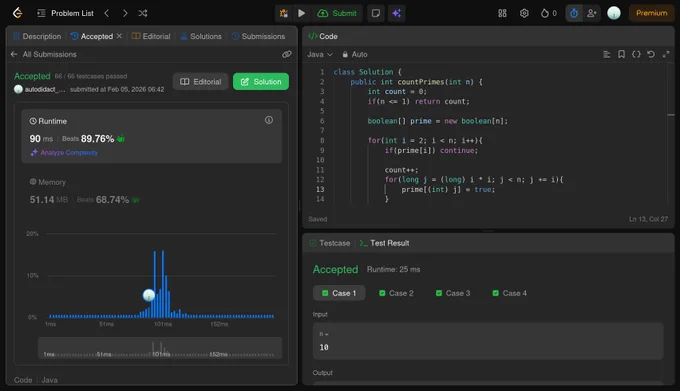Open the Solutions tab

pyautogui.click(x=201, y=36)
